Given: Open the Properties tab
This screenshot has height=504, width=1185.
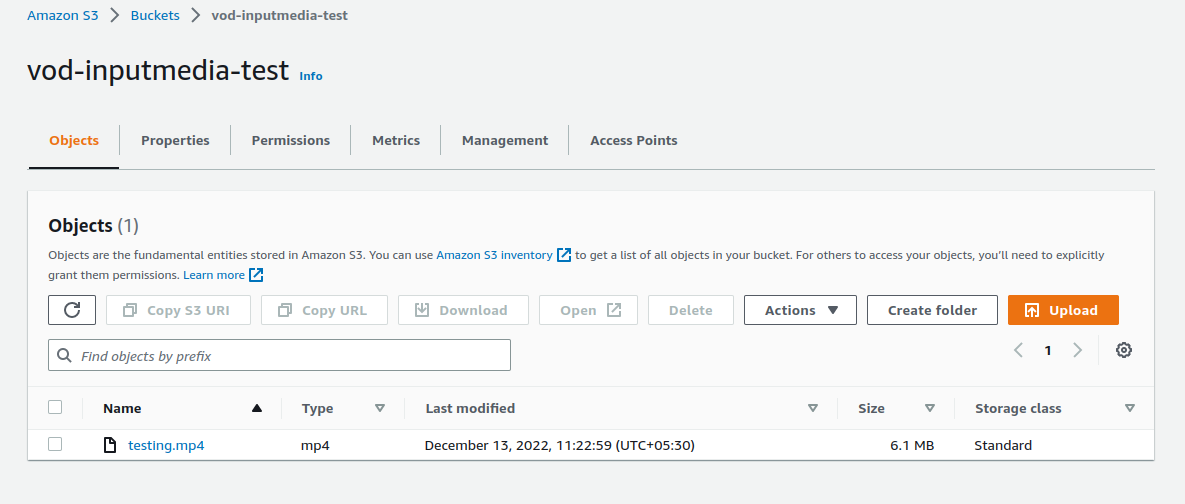Looking at the screenshot, I should point(175,141).
